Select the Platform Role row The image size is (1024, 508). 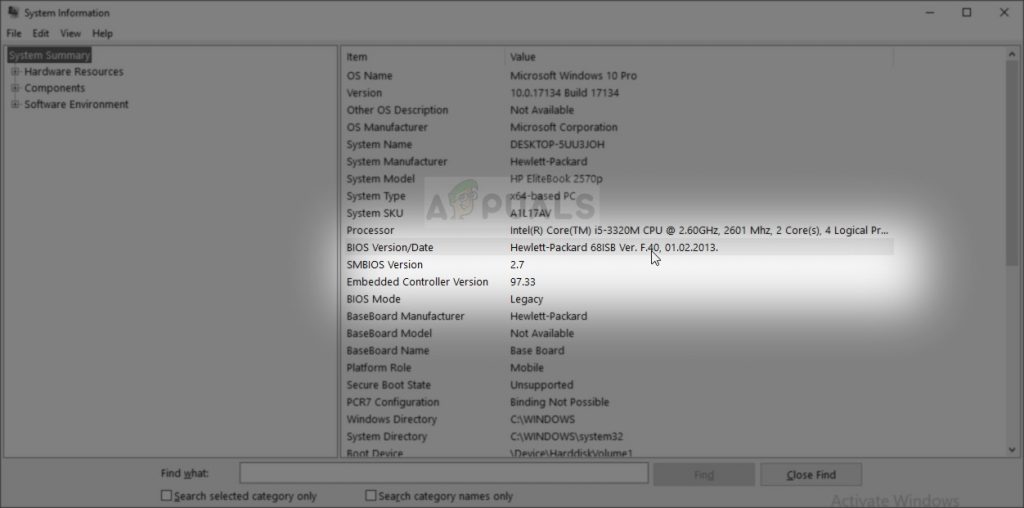pyautogui.click(x=617, y=368)
